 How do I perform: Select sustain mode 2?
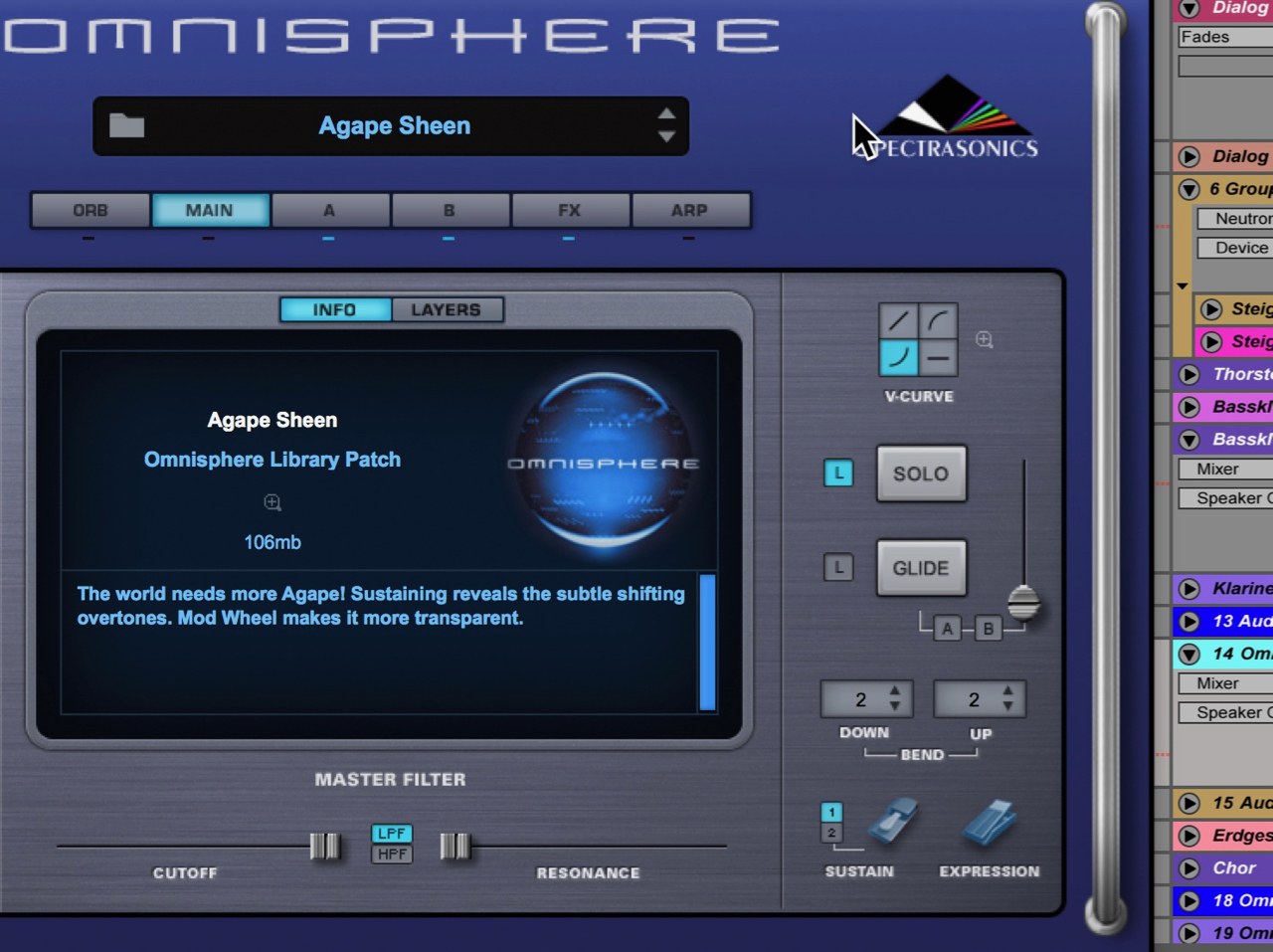831,833
